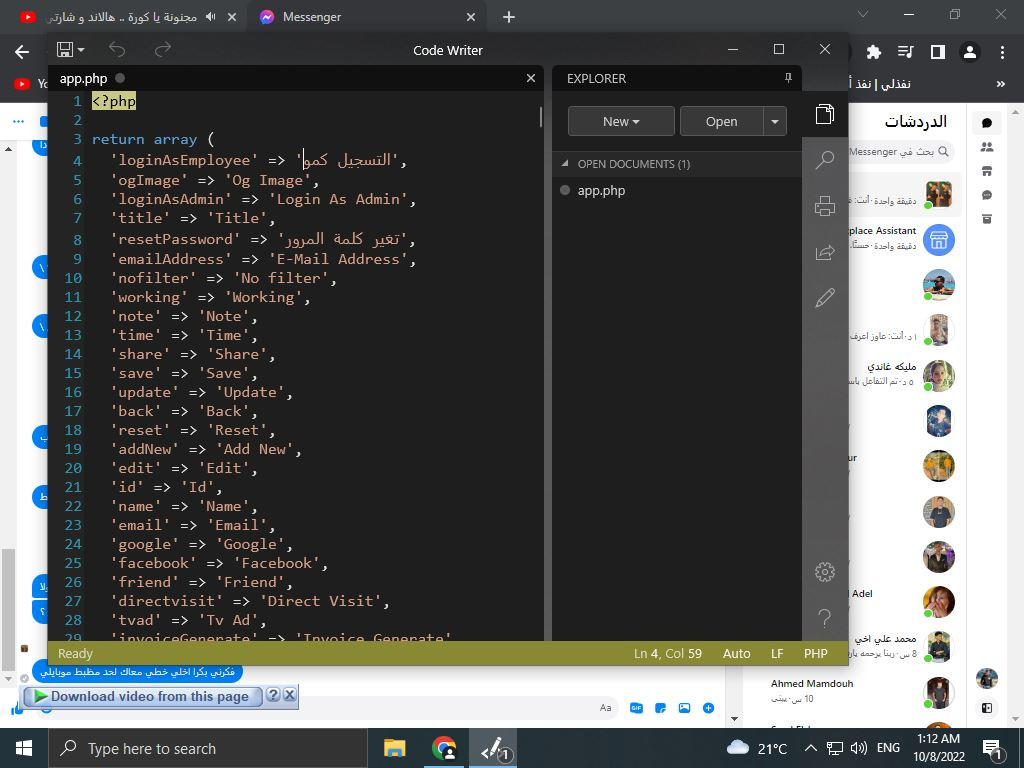Click the save icon in Code Writer

(x=65, y=49)
